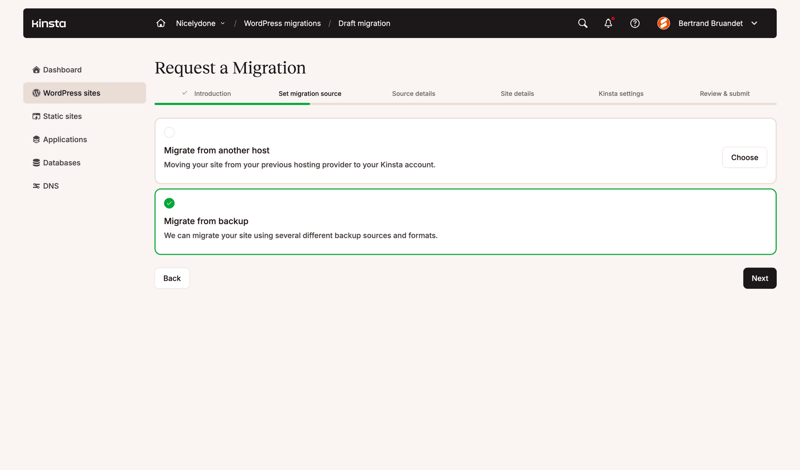The image size is (800, 470).
Task: Open notifications bell icon
Action: pyautogui.click(x=608, y=23)
